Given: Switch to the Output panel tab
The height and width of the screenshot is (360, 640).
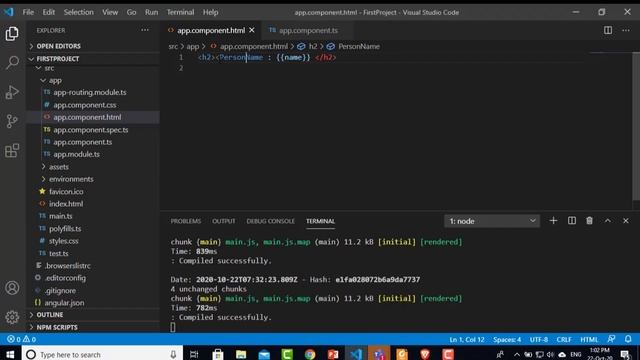Looking at the screenshot, I should (224, 221).
